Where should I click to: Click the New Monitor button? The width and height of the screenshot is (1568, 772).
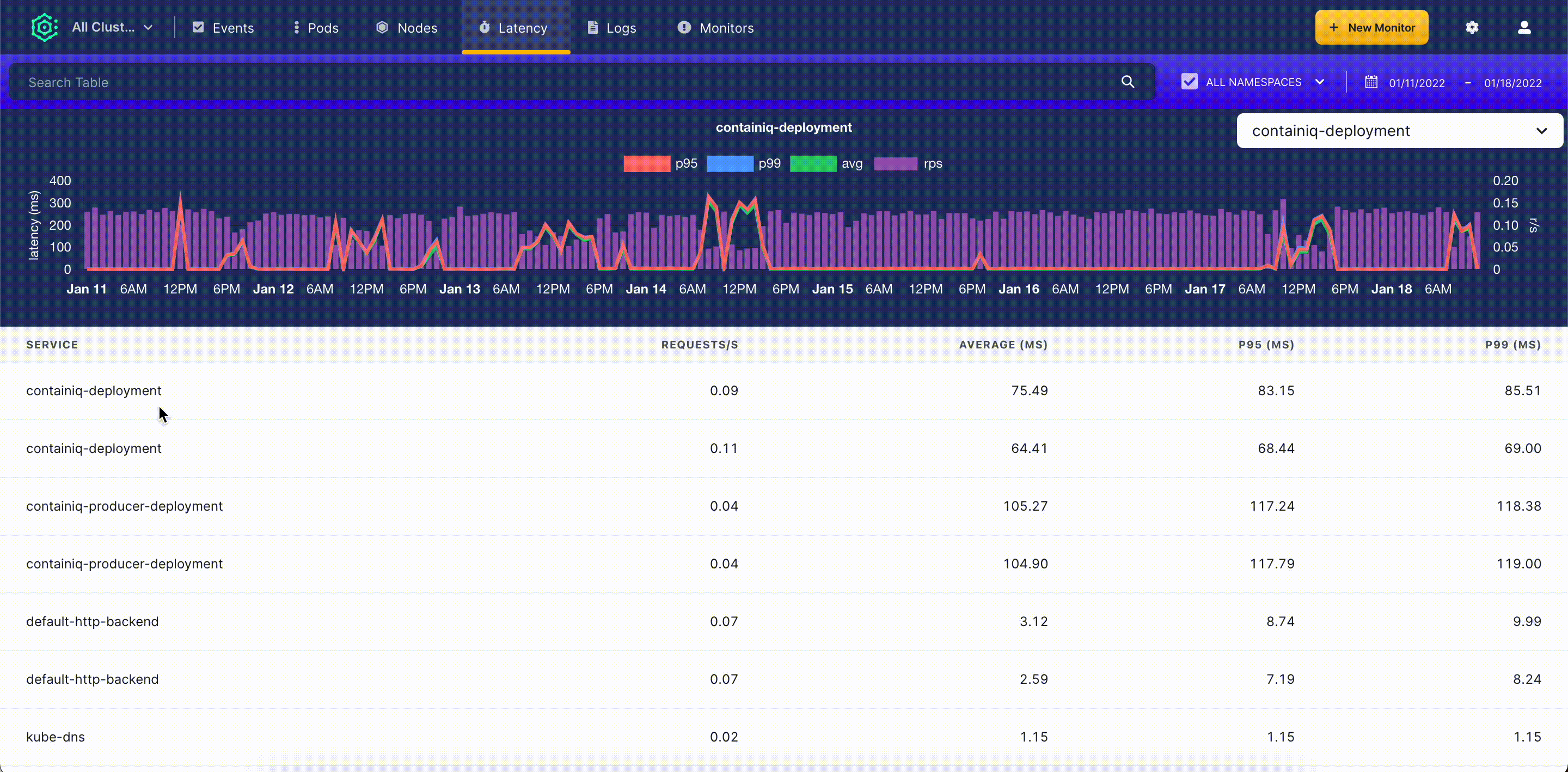coord(1371,27)
